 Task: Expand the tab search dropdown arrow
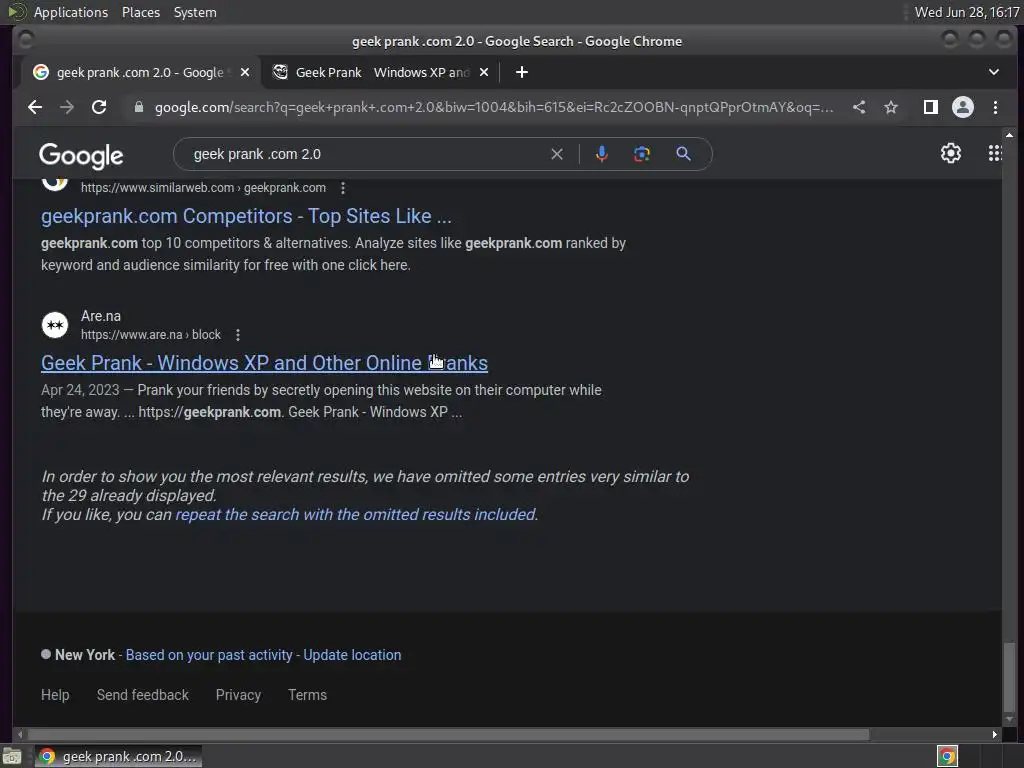[x=994, y=72]
